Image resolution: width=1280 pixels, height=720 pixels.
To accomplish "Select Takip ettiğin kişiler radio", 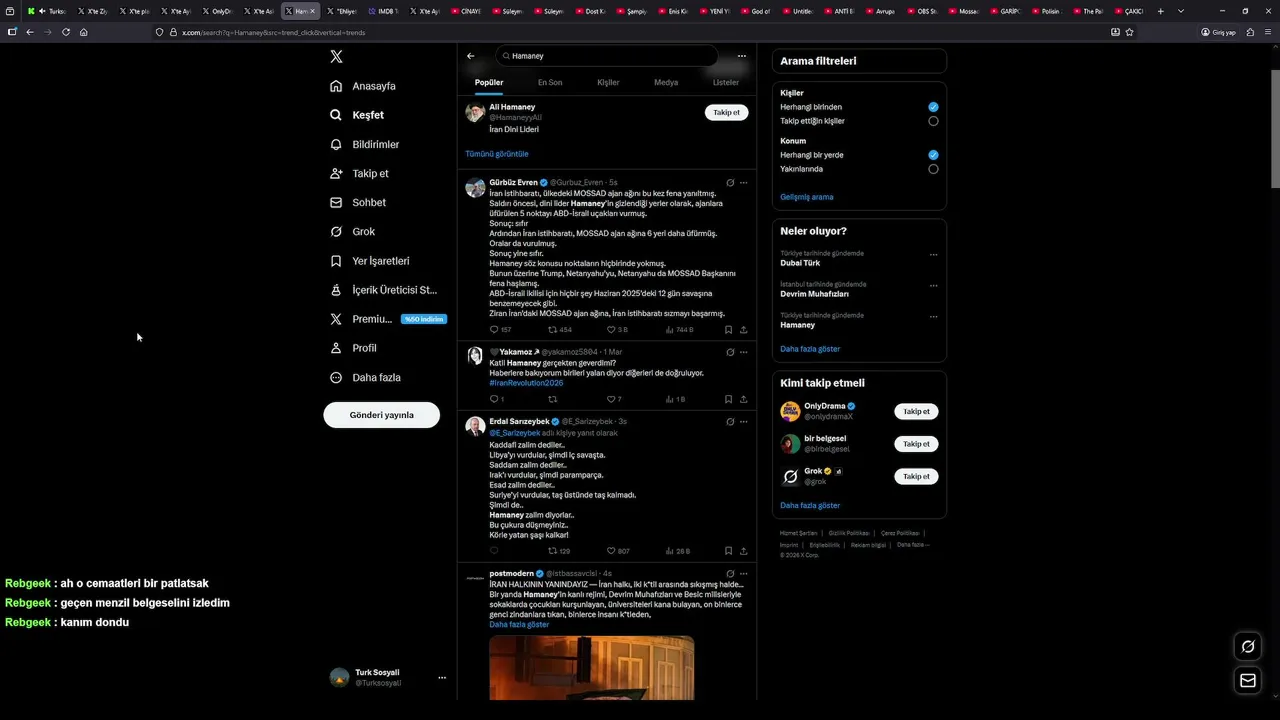I will 933,121.
